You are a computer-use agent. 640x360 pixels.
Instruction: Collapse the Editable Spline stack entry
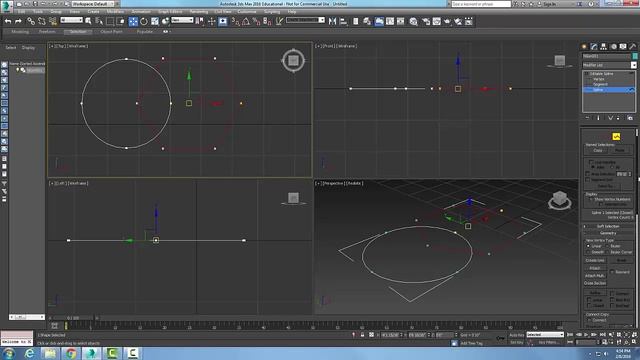tap(587, 73)
